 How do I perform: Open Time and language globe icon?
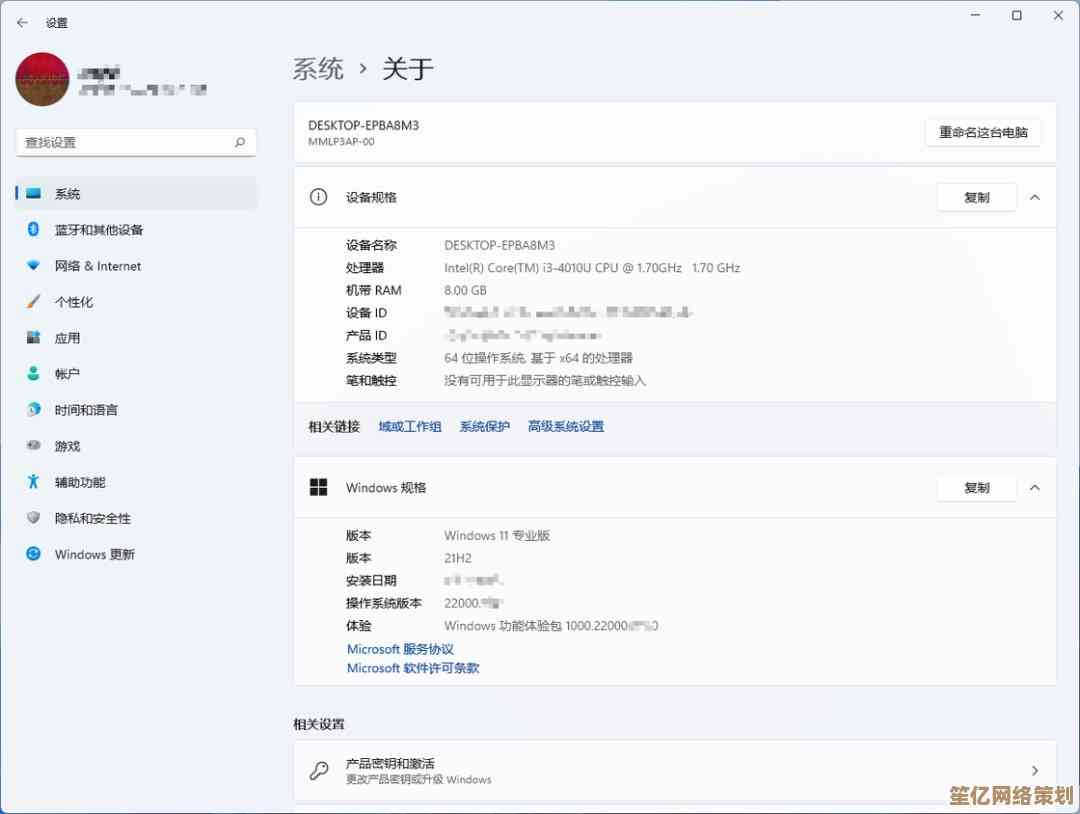coord(34,410)
